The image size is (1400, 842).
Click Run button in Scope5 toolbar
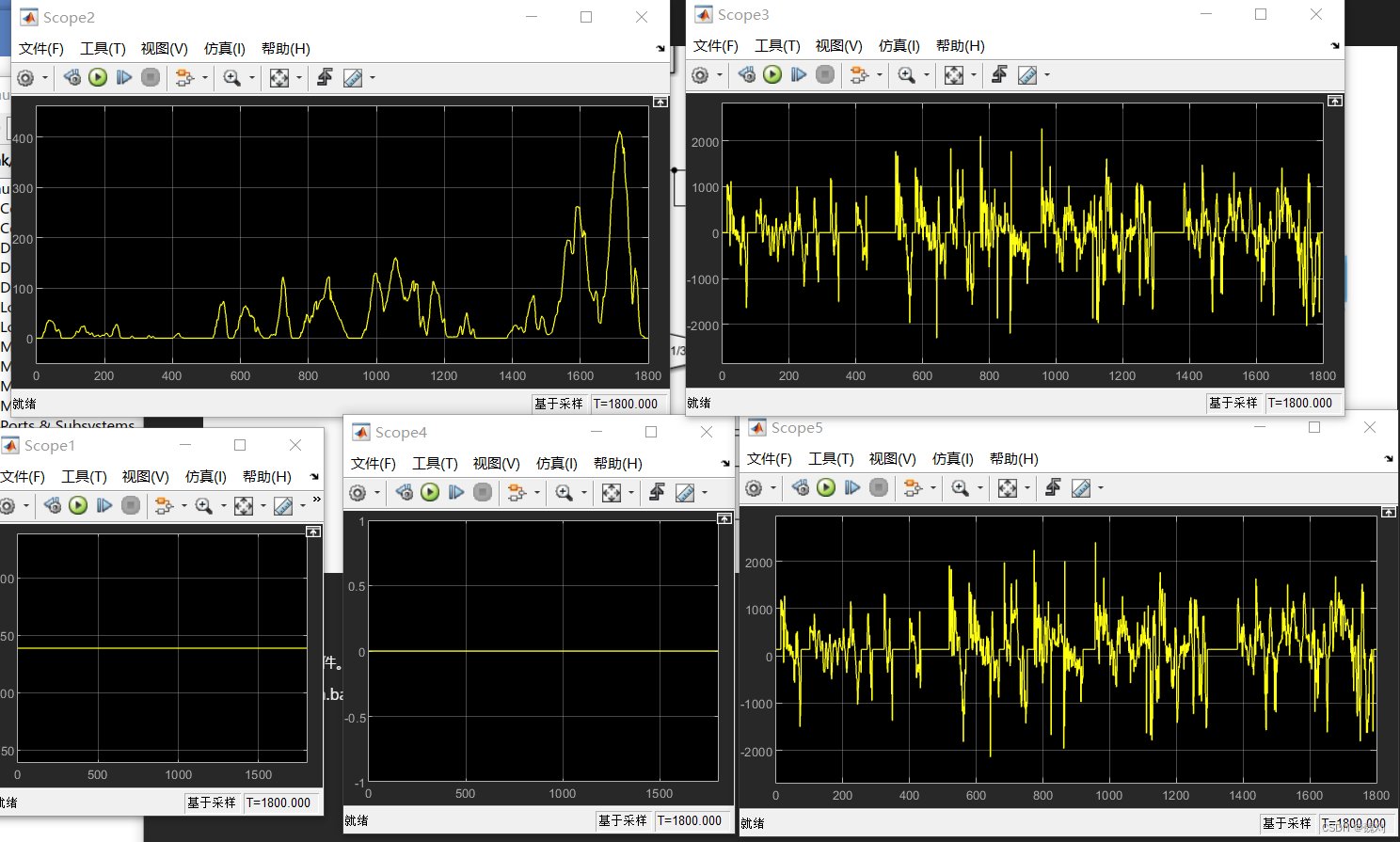click(826, 487)
